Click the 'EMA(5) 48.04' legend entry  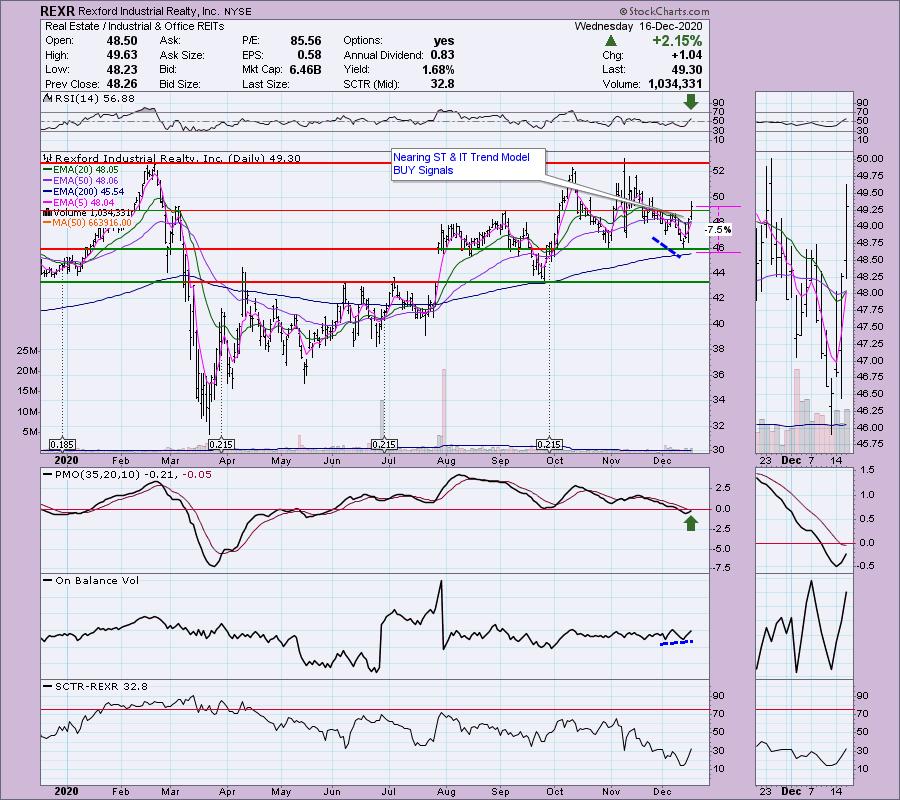point(84,203)
